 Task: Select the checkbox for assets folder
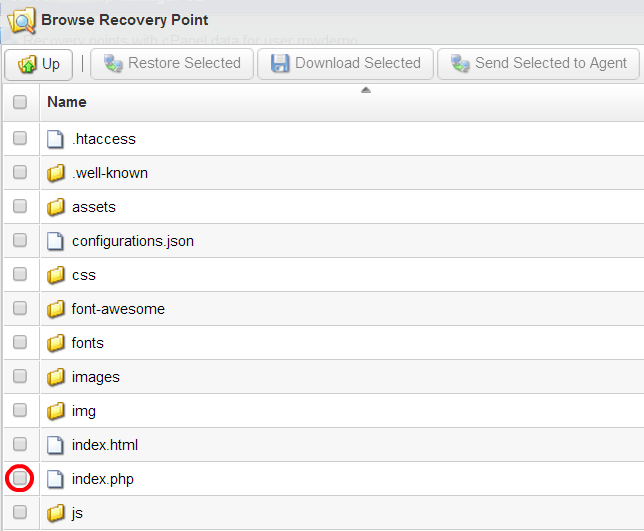click(20, 206)
